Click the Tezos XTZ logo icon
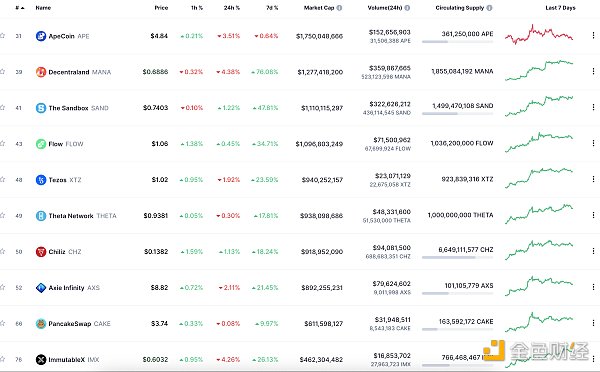This screenshot has width=600, height=372. 41,180
